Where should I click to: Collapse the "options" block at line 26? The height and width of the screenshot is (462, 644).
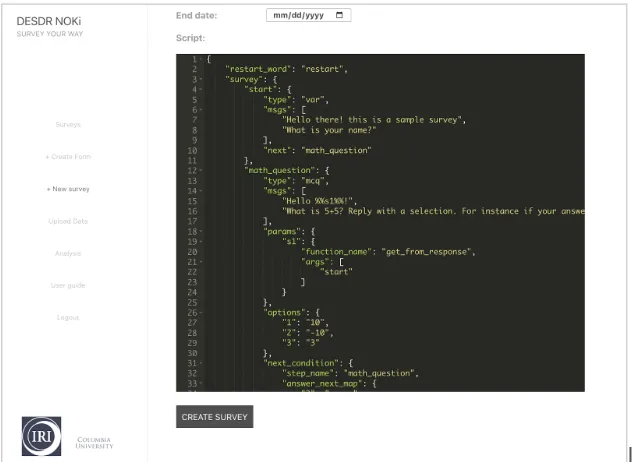tap(200, 313)
